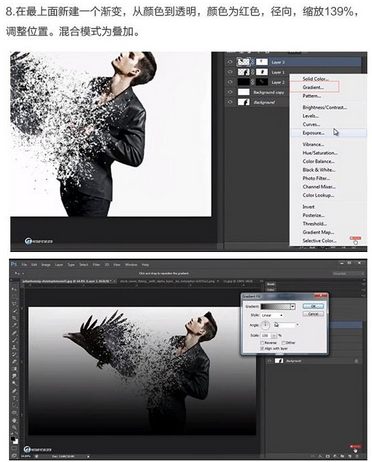Select the Clone Stamp tool

pyautogui.click(x=14, y=348)
